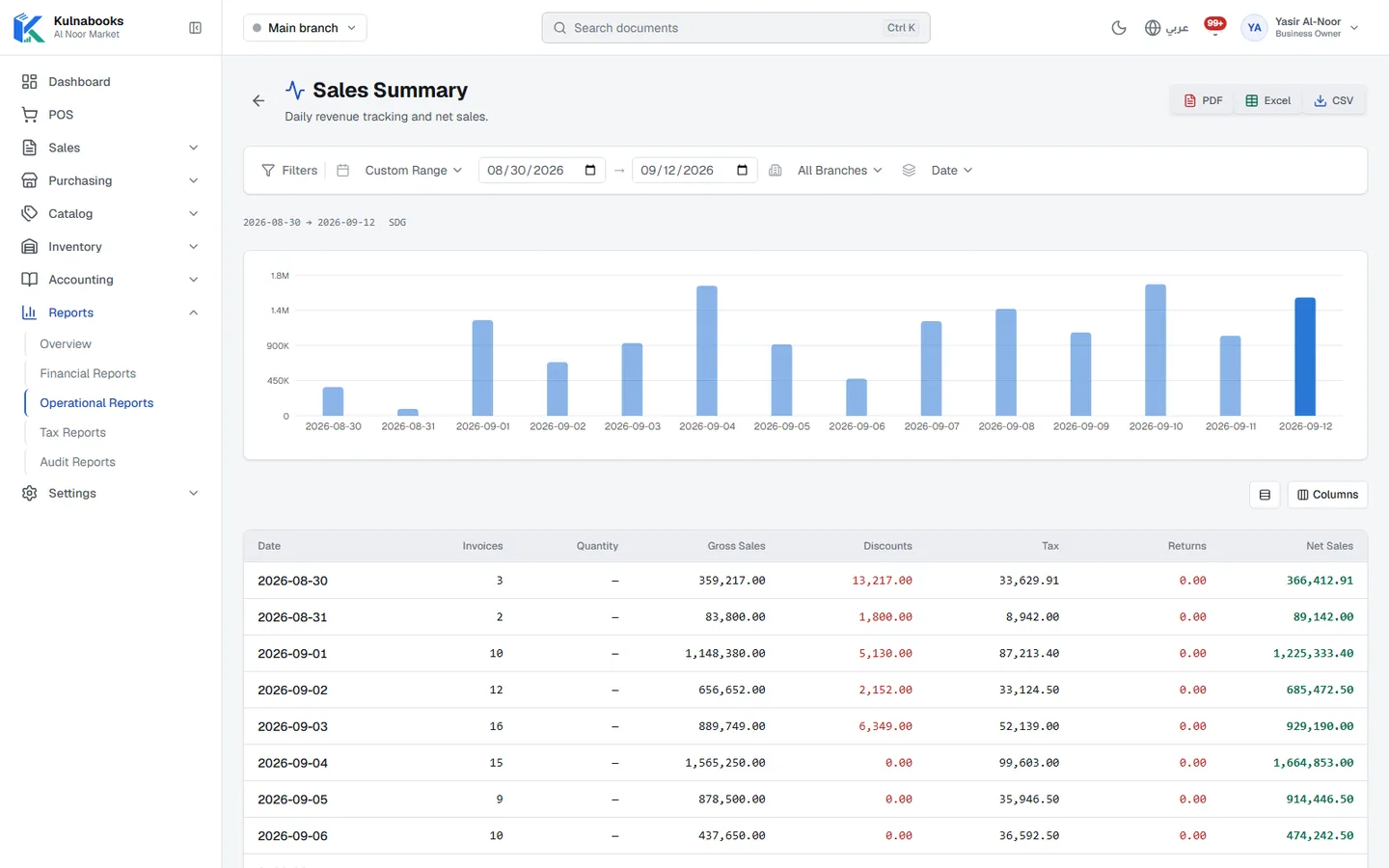Go back using the left arrow

click(259, 100)
